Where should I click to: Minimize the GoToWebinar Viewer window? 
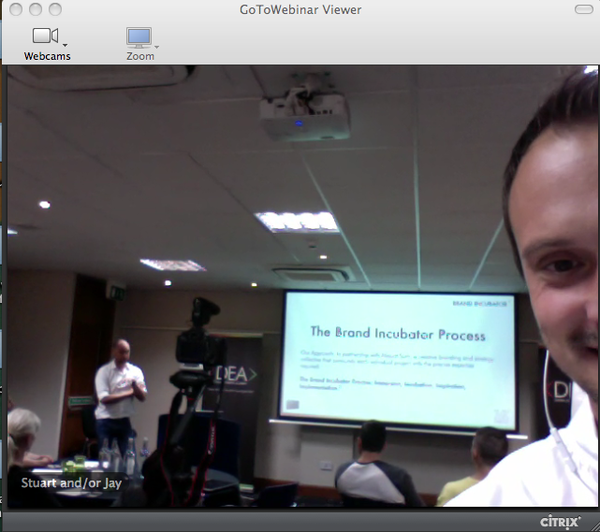pyautogui.click(x=33, y=9)
